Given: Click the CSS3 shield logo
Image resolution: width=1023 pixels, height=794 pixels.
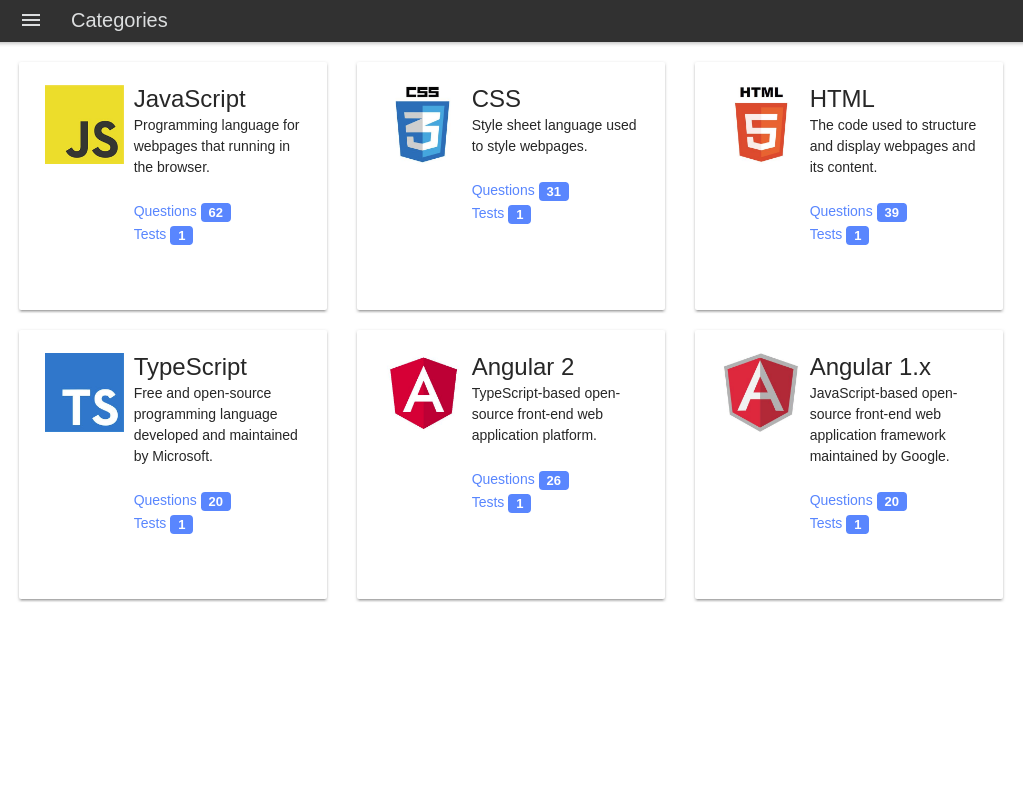Looking at the screenshot, I should point(422,124).
